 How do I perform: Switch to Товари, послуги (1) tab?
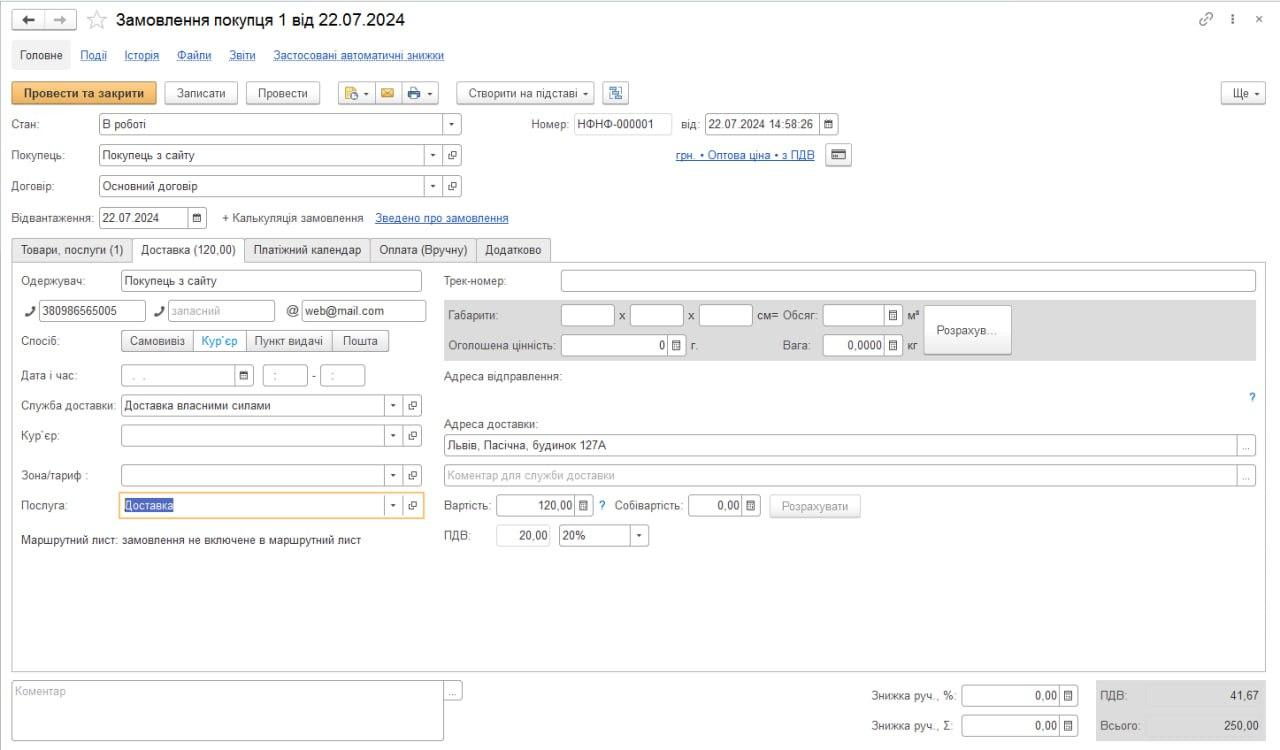[72, 250]
